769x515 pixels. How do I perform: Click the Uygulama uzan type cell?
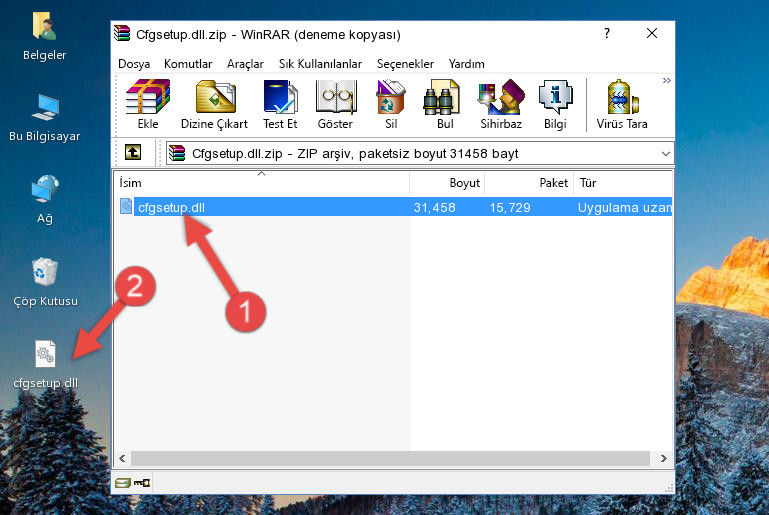coord(624,207)
